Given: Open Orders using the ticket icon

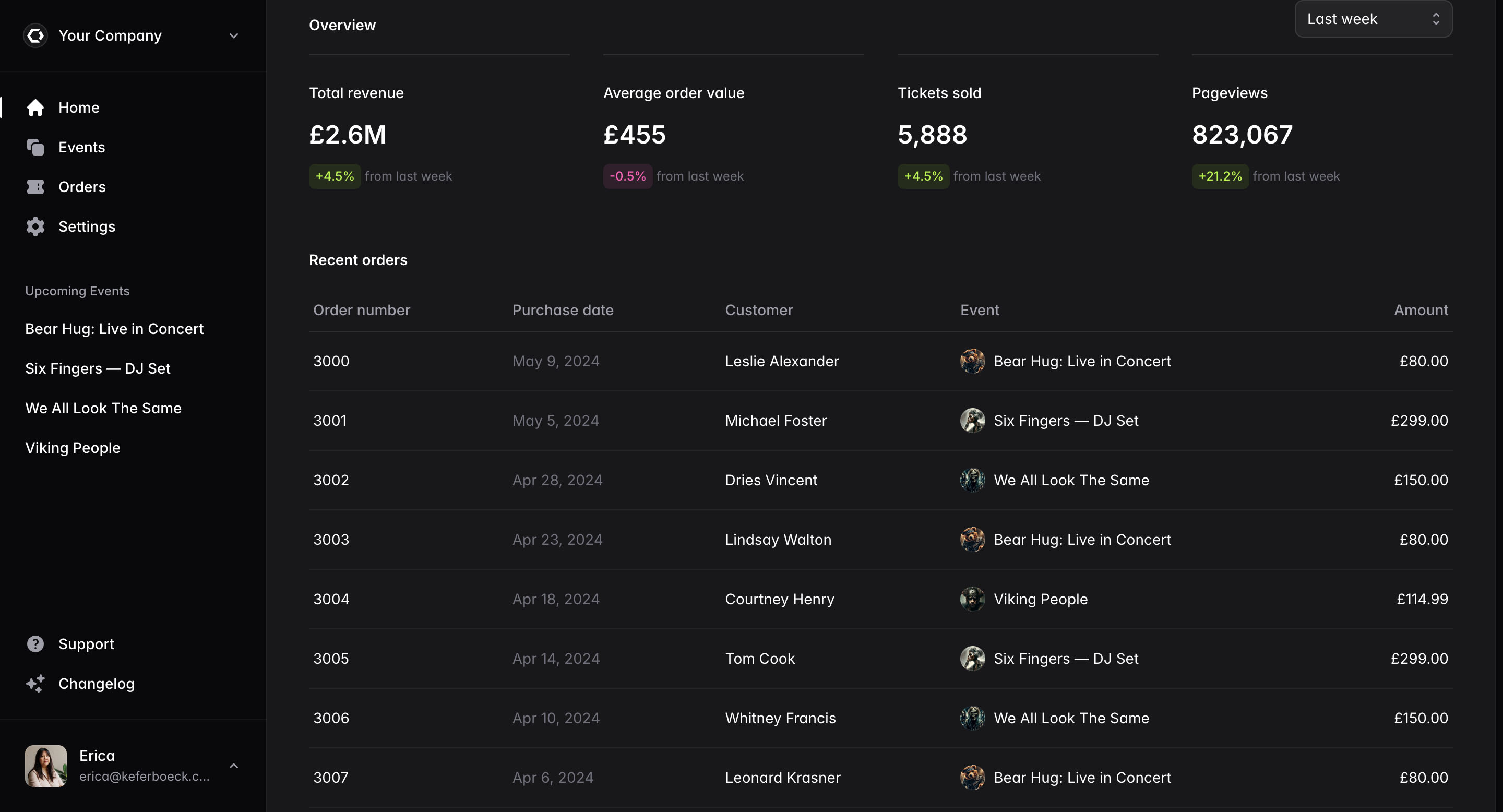Looking at the screenshot, I should [35, 187].
